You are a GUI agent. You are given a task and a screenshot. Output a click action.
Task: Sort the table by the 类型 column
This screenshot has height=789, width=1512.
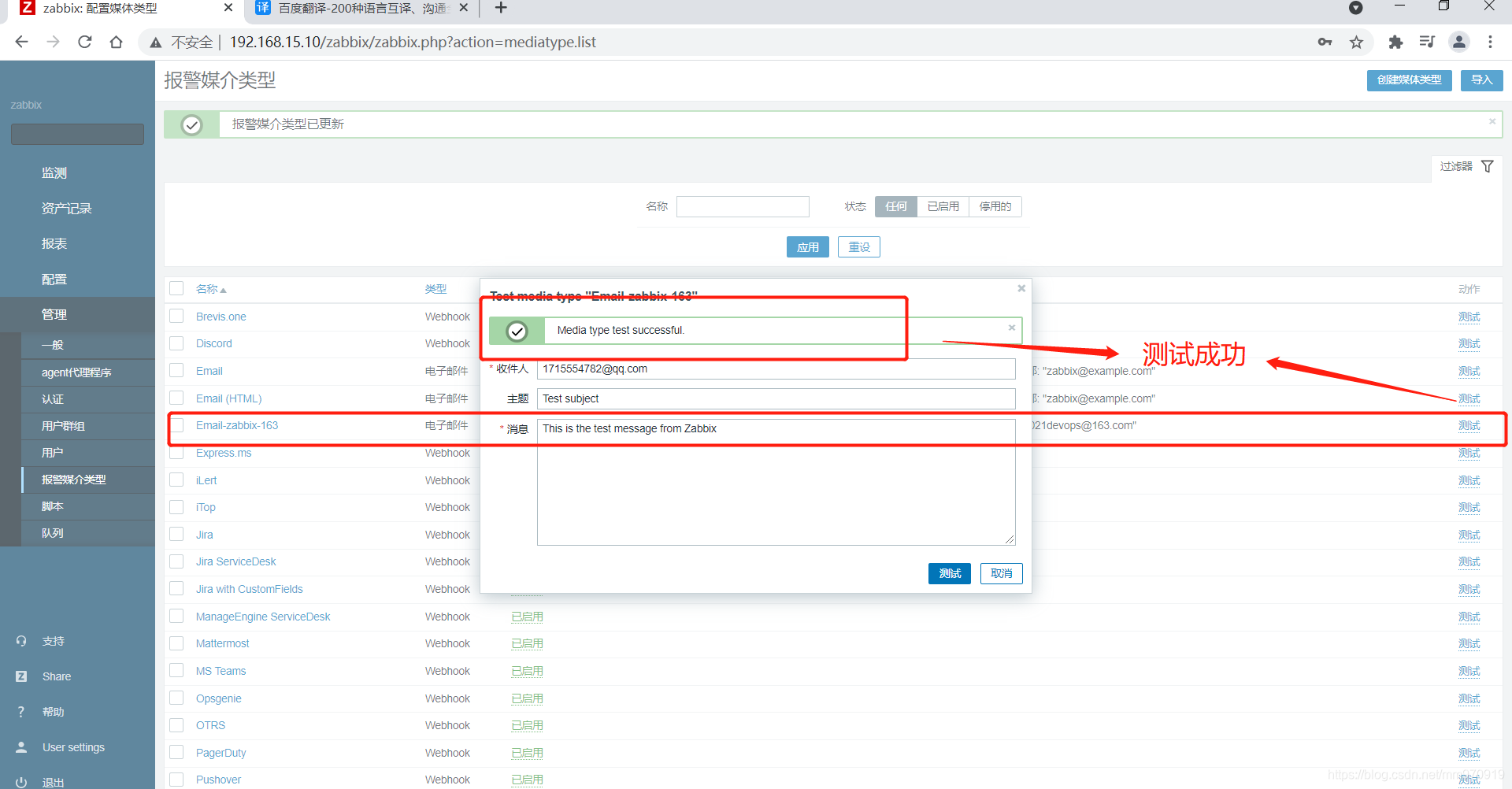tap(435, 289)
